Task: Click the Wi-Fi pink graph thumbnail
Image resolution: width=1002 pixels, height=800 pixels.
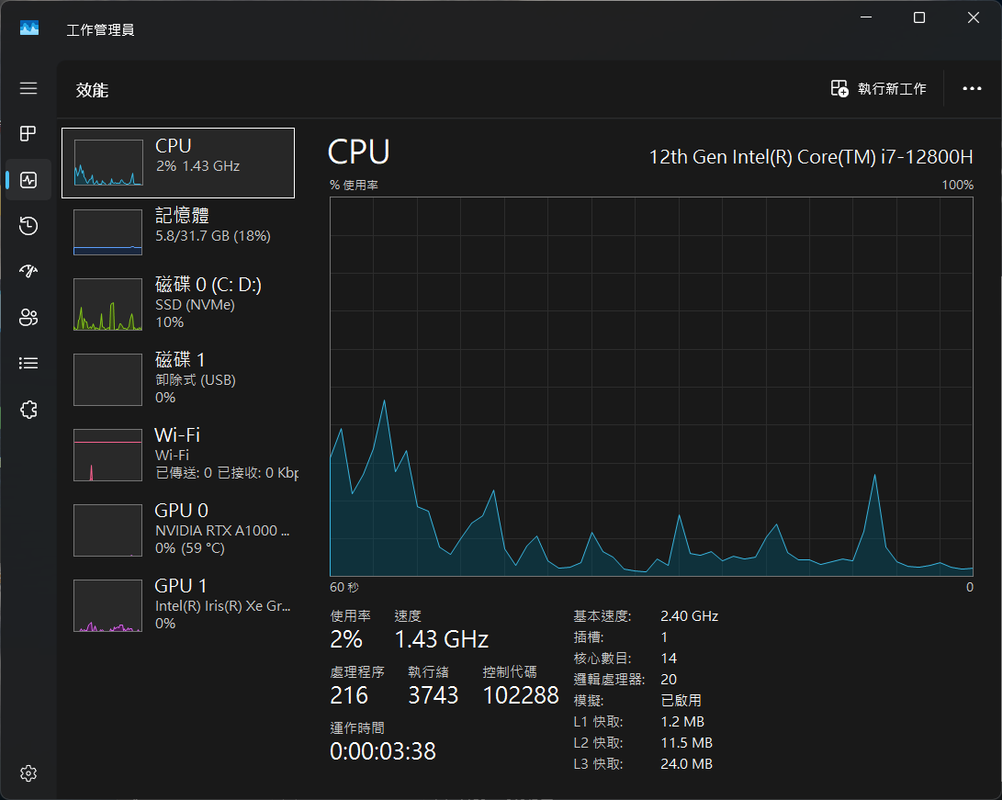Action: coord(108,455)
